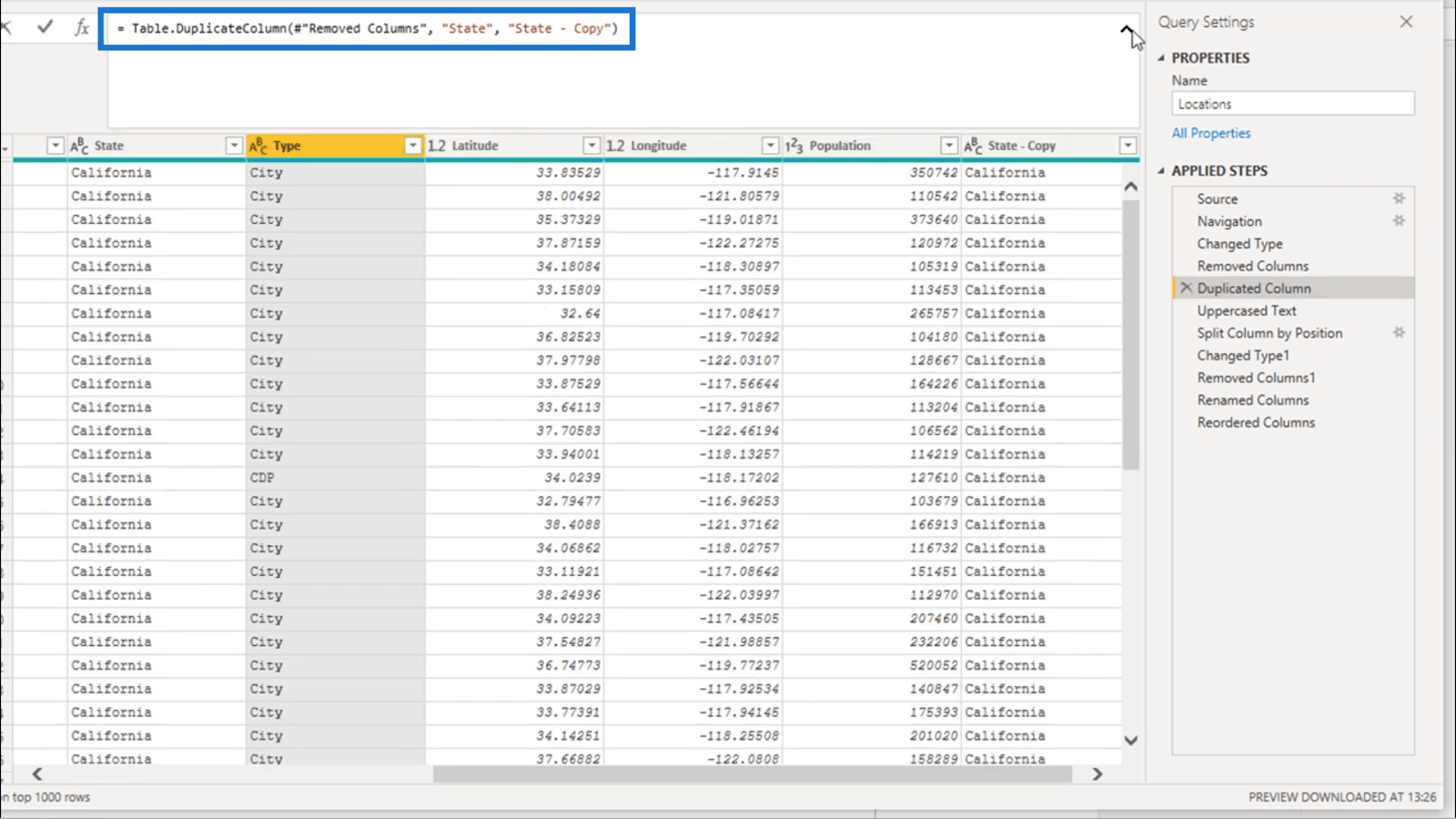
Task: Select the Source applied step
Action: (x=1217, y=198)
